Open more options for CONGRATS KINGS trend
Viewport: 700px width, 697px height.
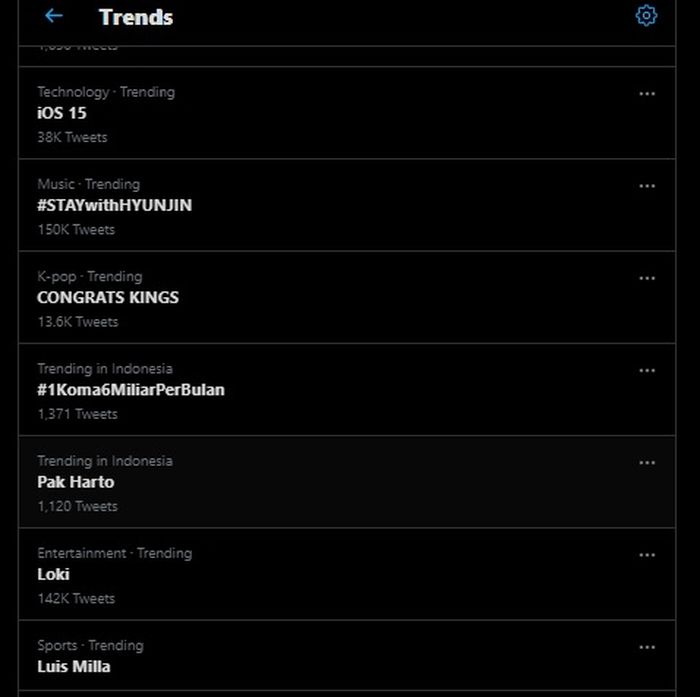[x=647, y=278]
